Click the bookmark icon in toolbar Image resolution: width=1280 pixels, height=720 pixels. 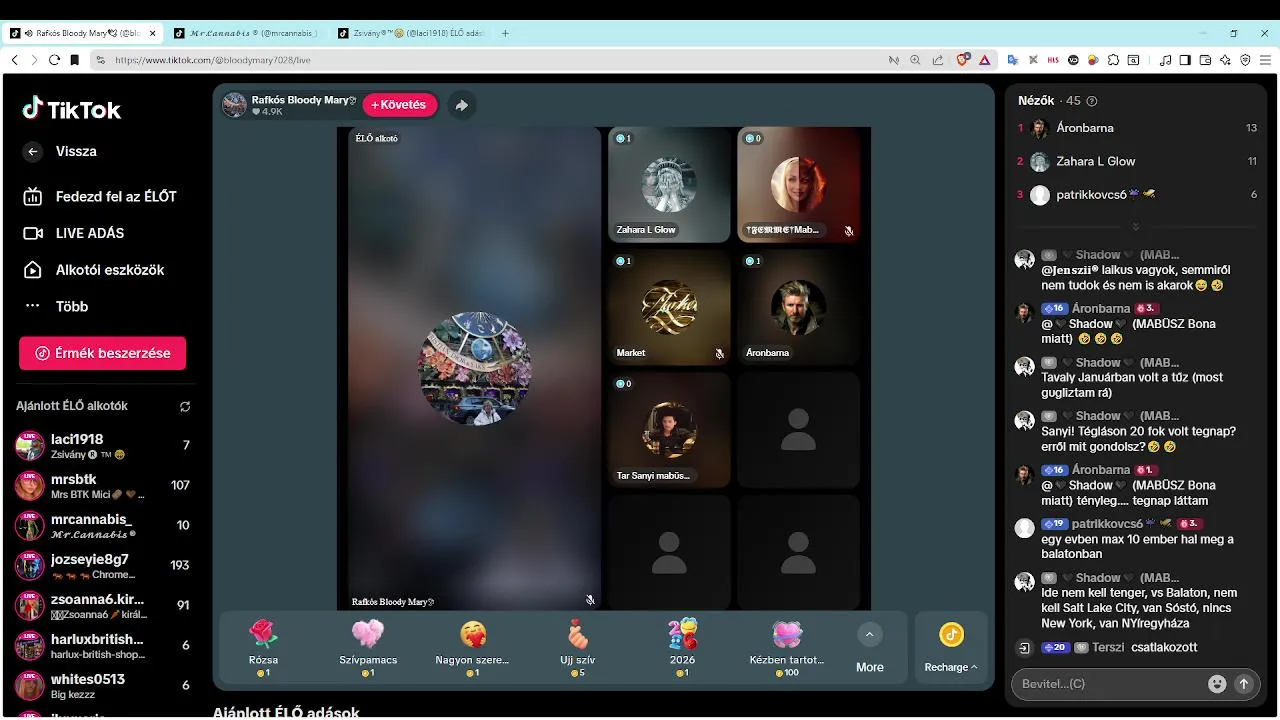tap(74, 60)
